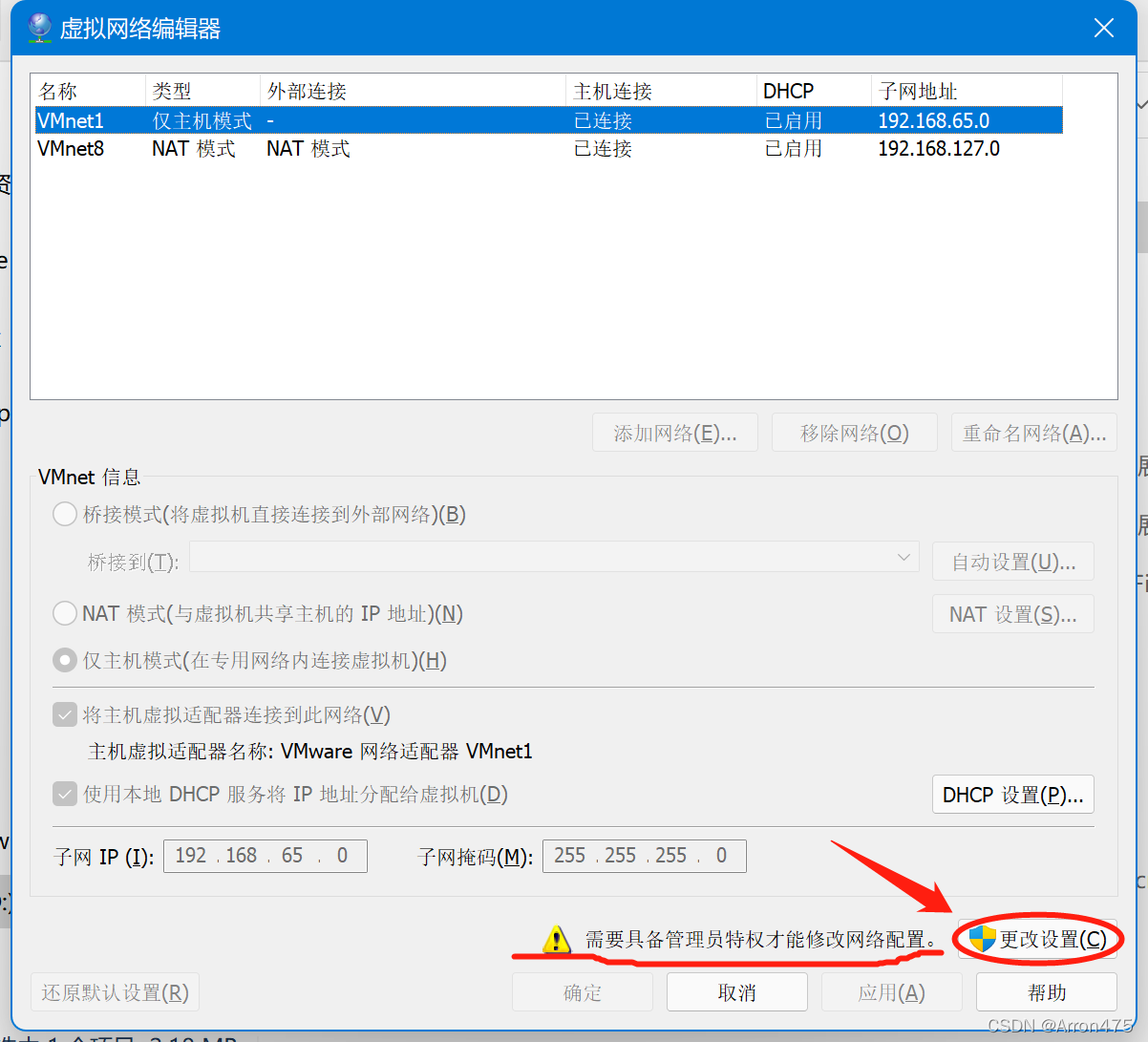Click 还原默认设置(R) button

pos(115,993)
